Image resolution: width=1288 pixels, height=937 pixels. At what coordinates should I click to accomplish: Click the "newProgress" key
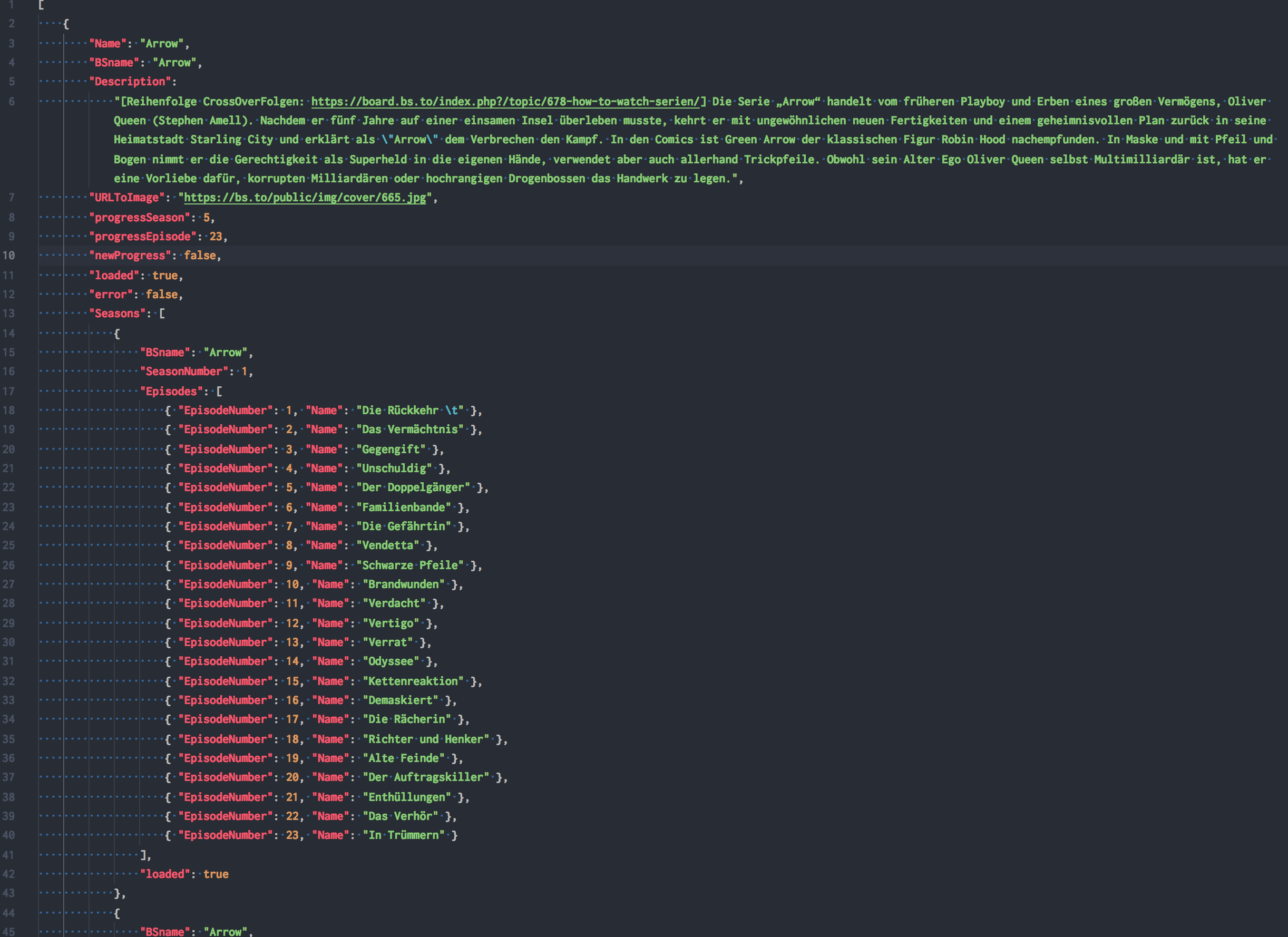(130, 256)
